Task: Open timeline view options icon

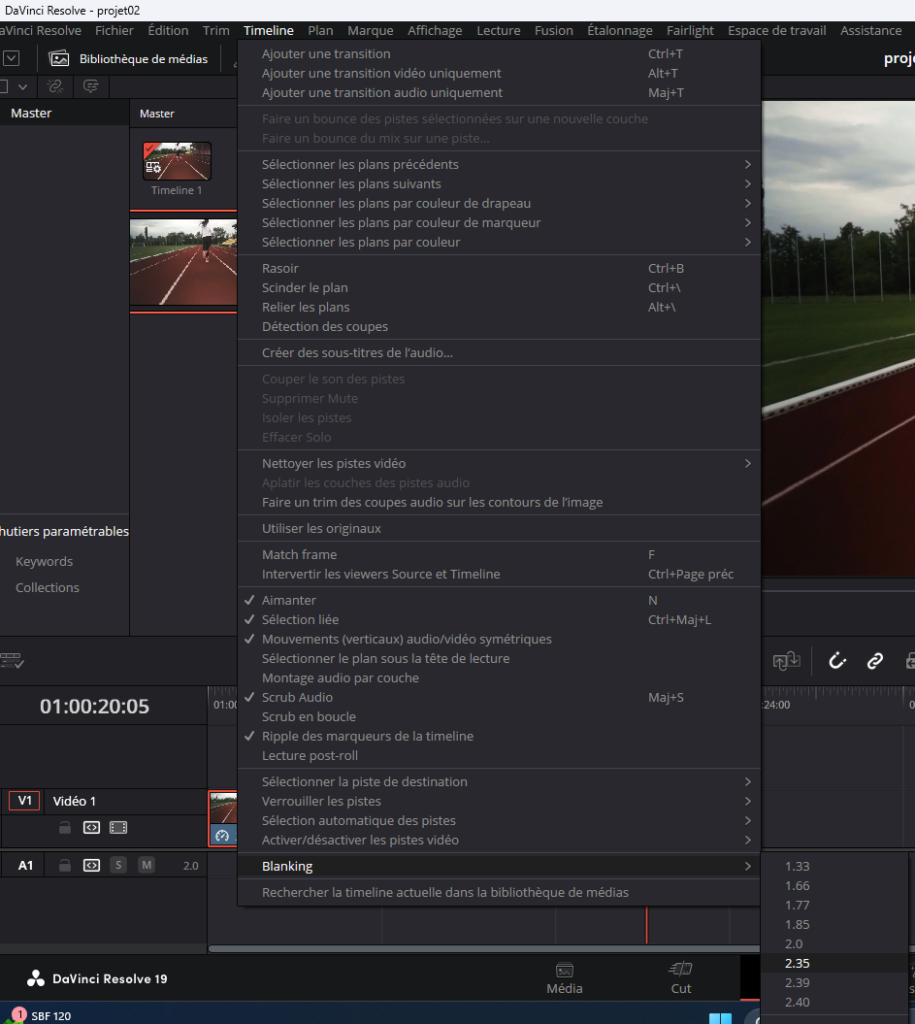Action: tap(12, 661)
